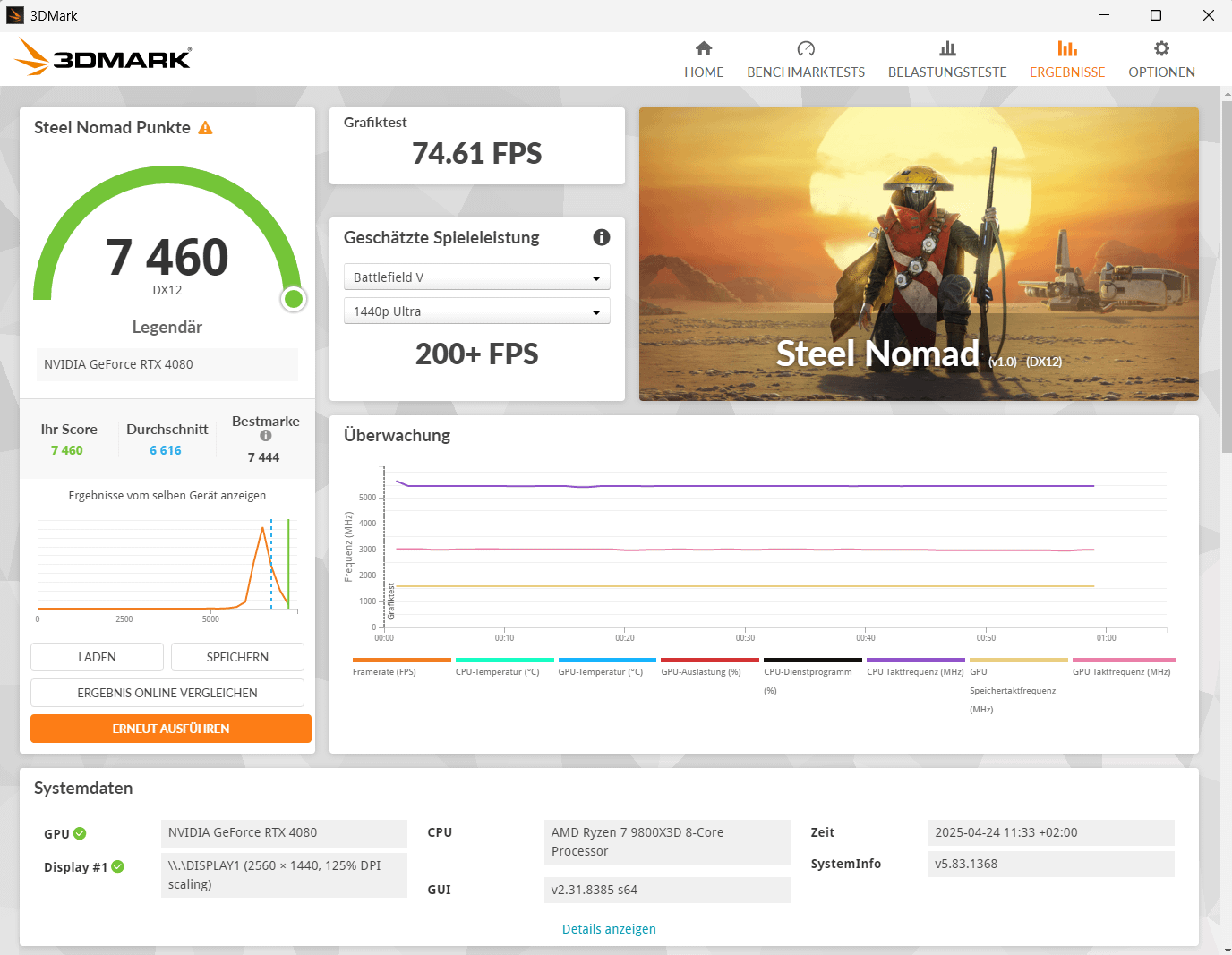
Task: Click the AMD Ryzen 7 9800X3D CPU field
Action: point(668,842)
